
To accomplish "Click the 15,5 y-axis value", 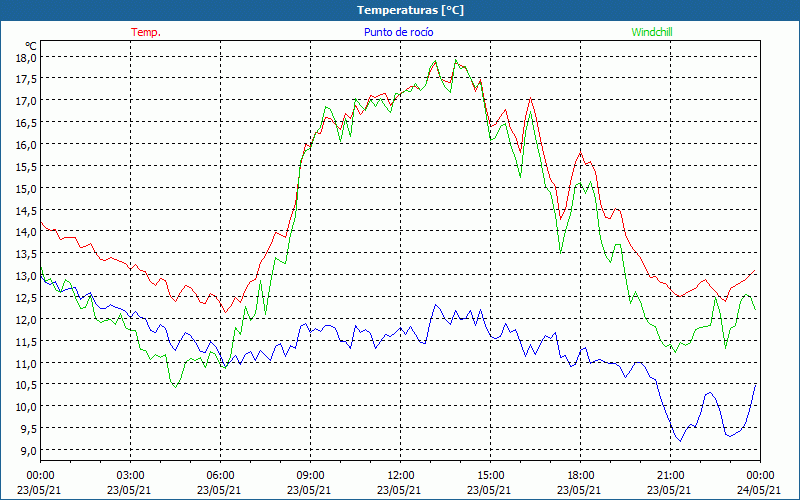I will coord(26,167).
